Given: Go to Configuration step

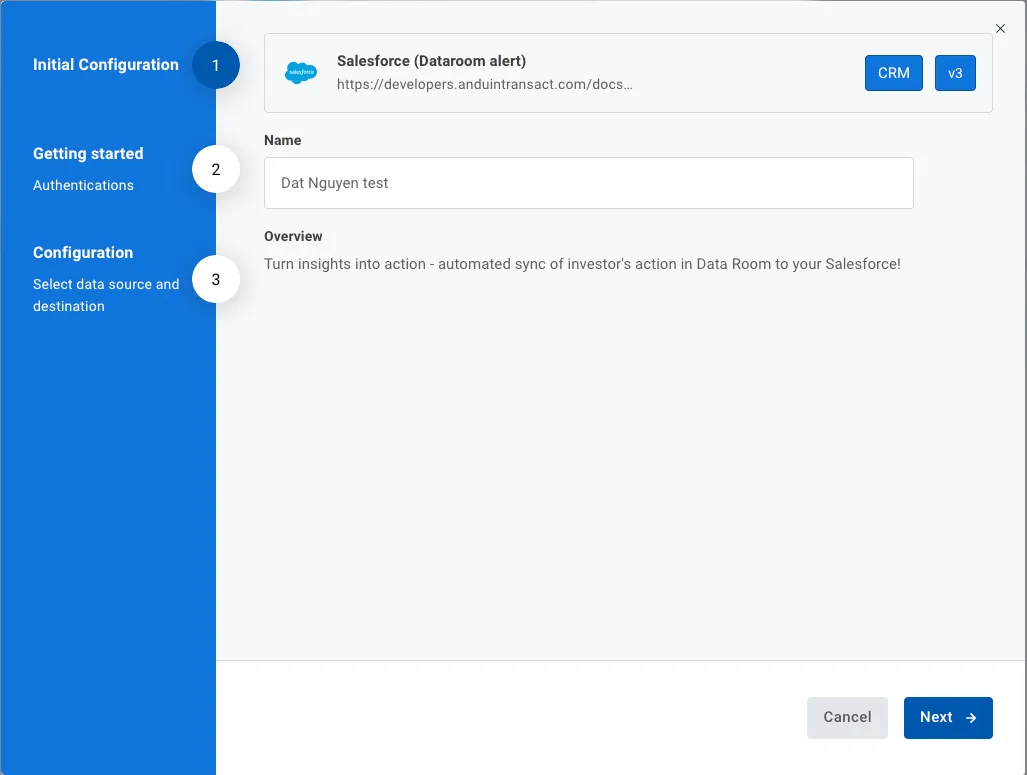Looking at the screenshot, I should [83, 253].
